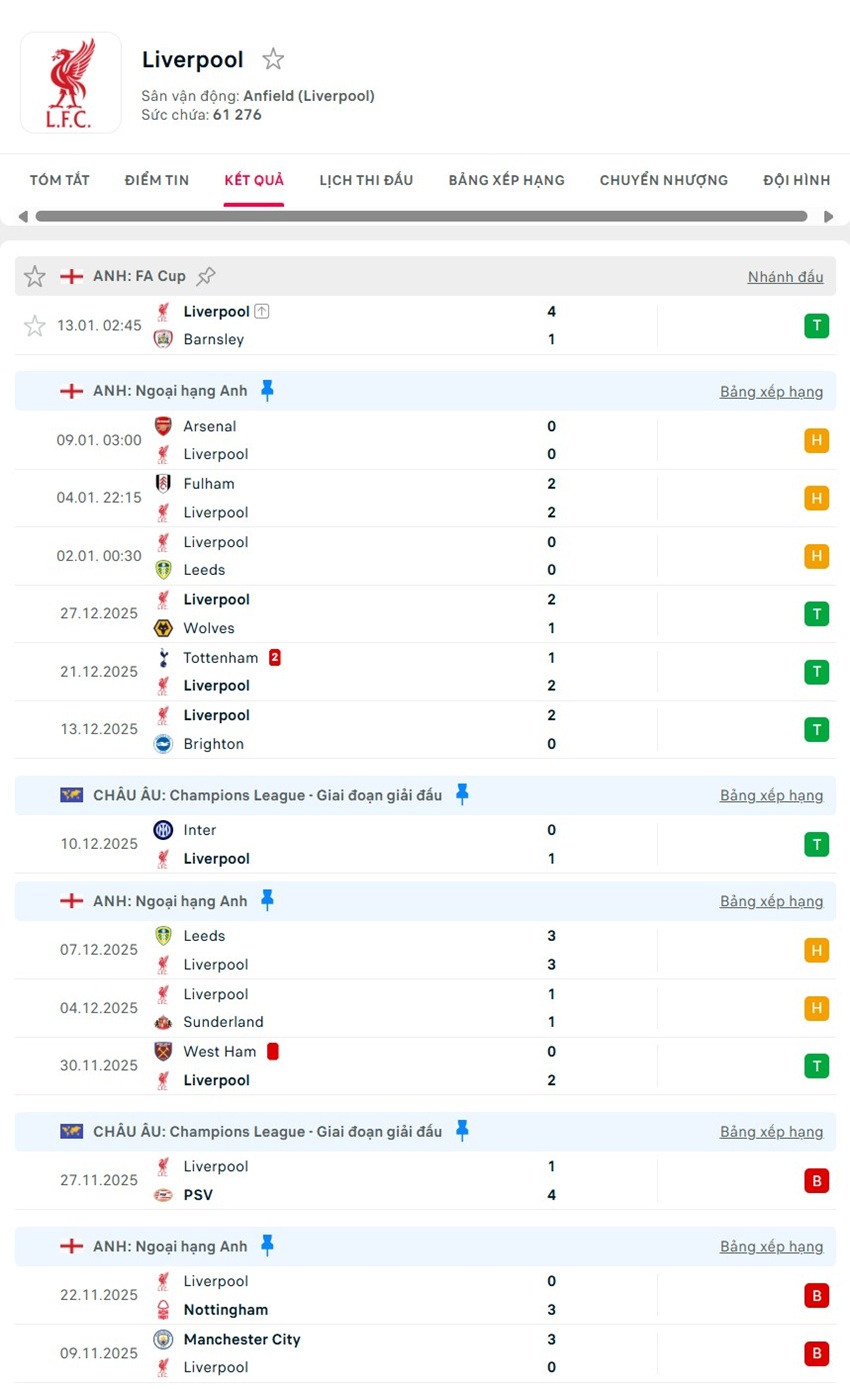This screenshot has height=1389, width=850.
Task: Unpin the Ngoại hạng Anh competition
Action: (268, 391)
